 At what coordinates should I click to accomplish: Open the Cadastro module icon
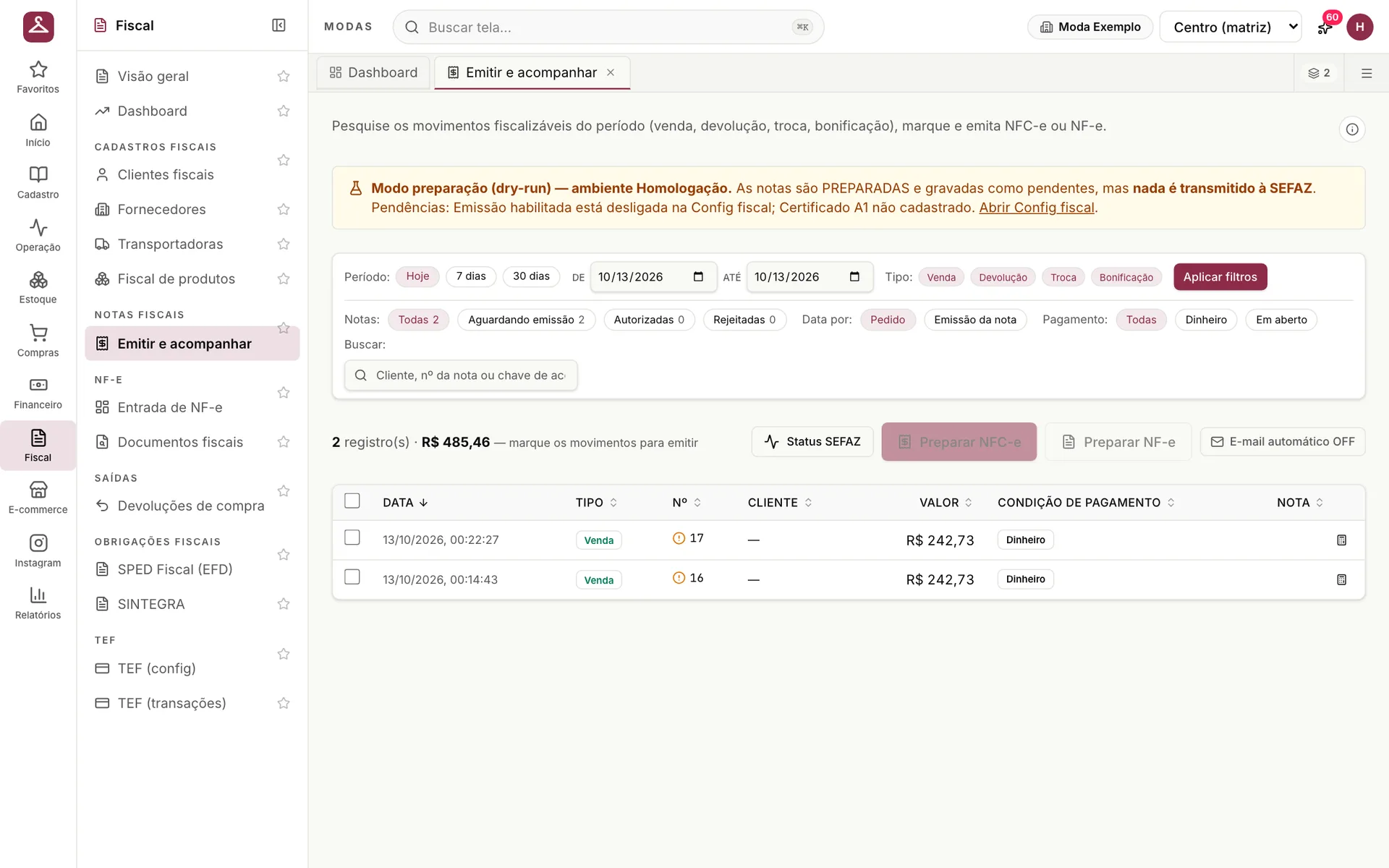pos(38,183)
